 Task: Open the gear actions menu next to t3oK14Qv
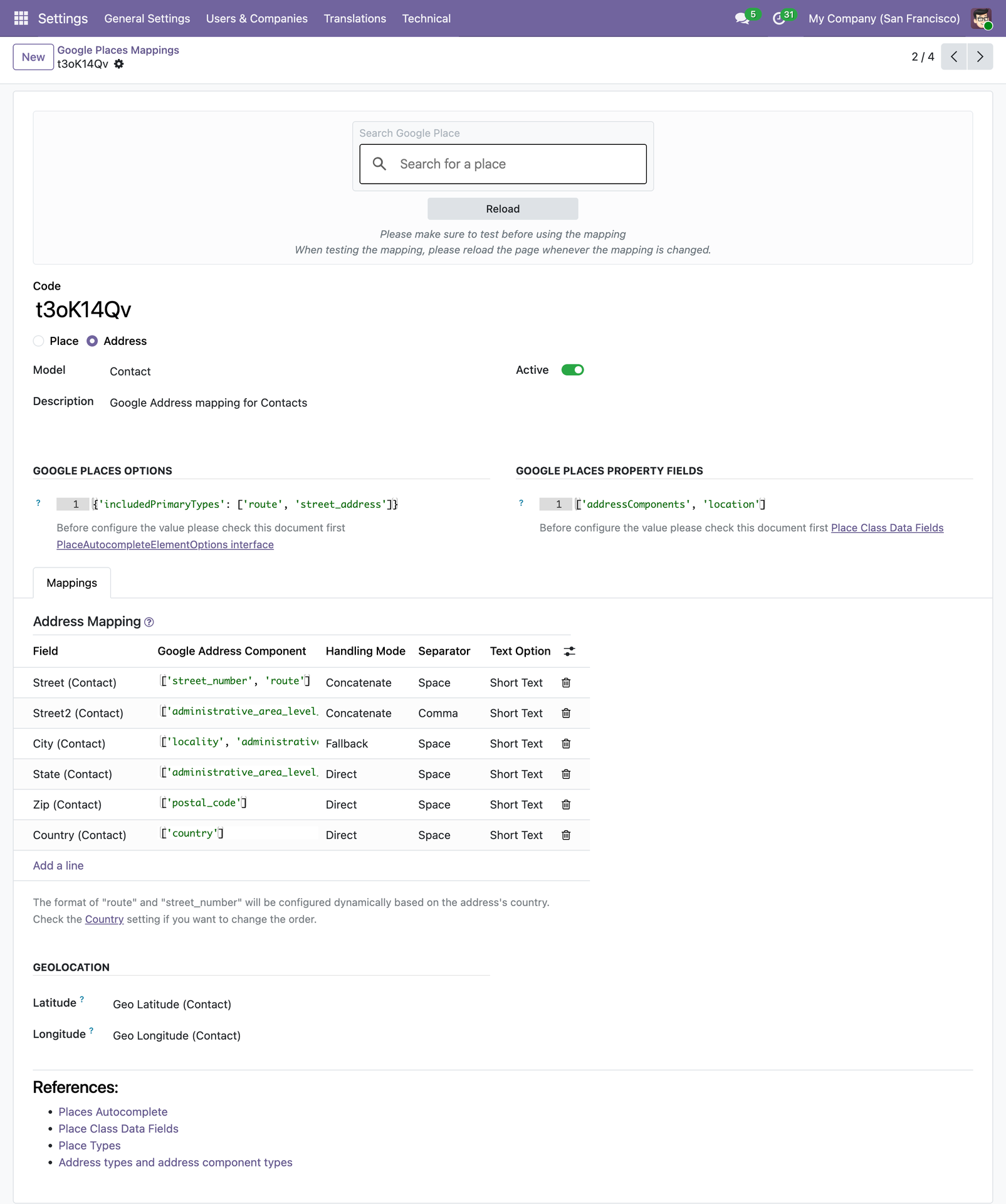(x=119, y=64)
